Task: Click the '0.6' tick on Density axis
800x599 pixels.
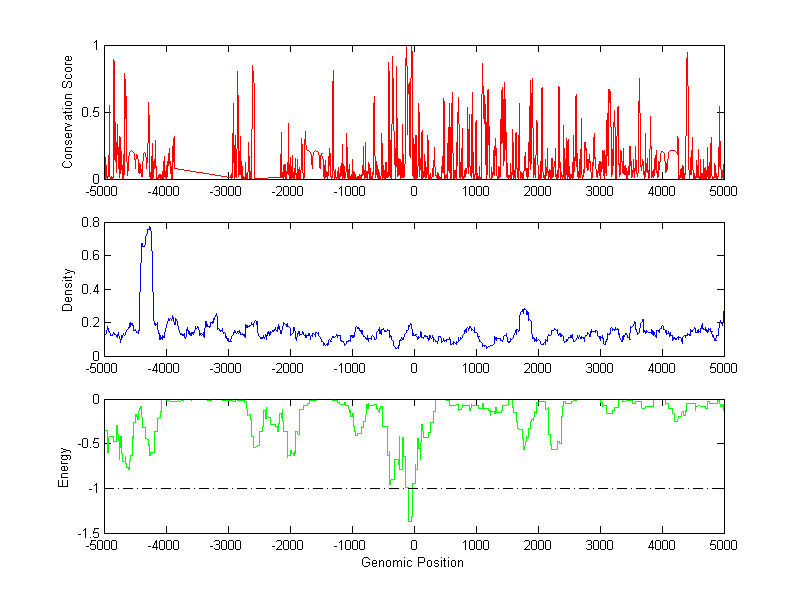Action: 88,256
